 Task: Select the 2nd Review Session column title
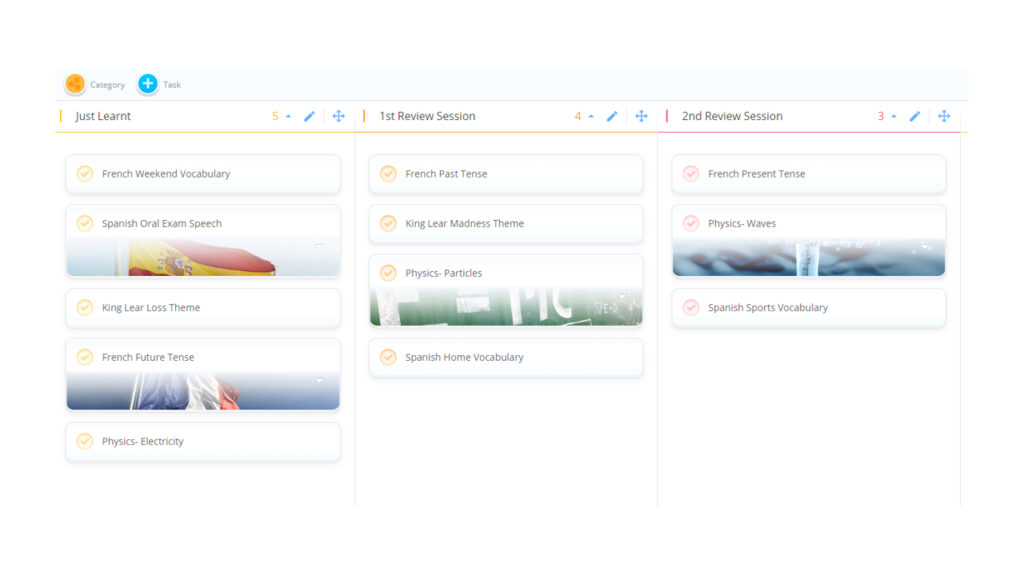(x=732, y=116)
